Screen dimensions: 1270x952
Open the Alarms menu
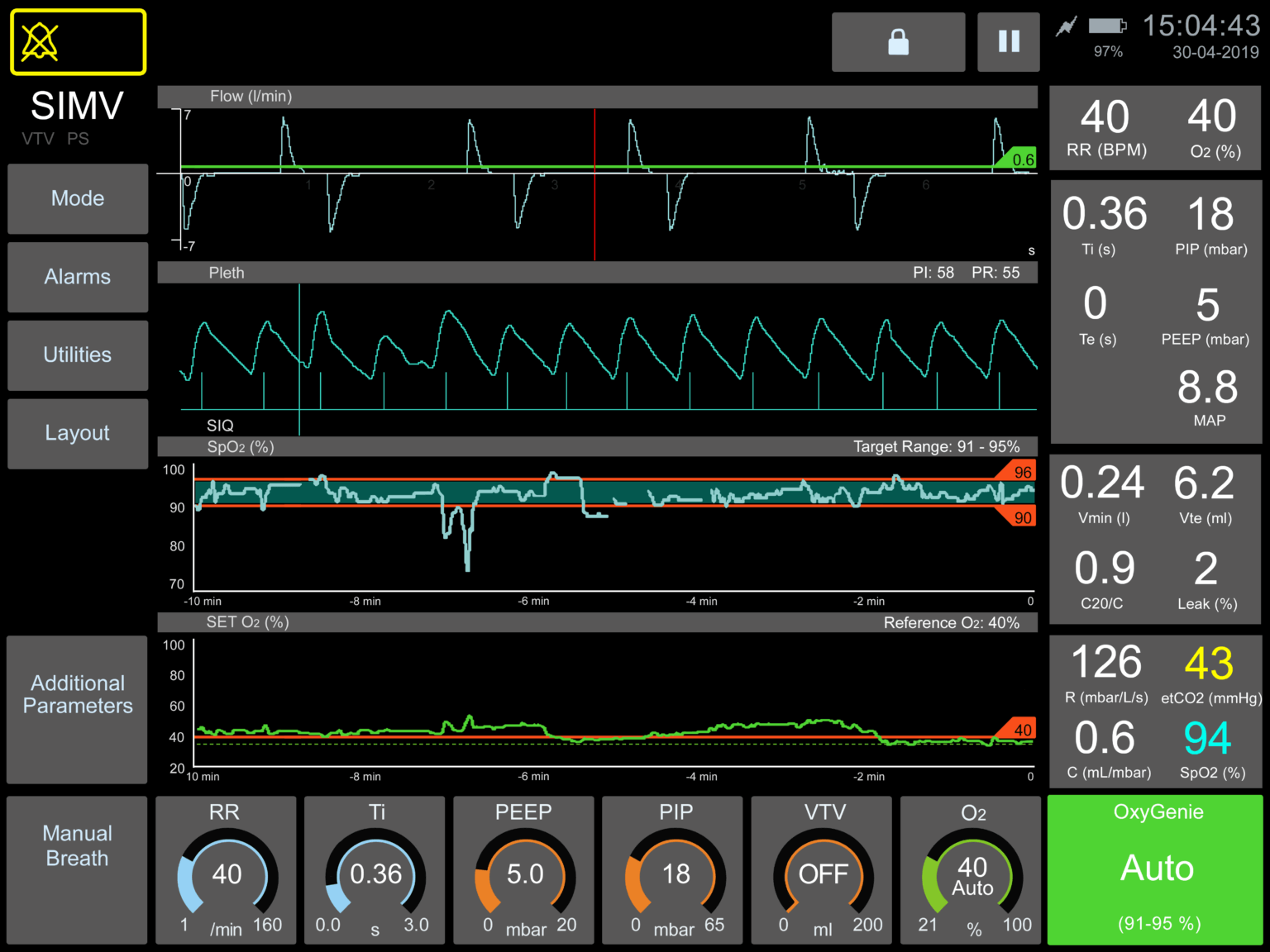78,277
